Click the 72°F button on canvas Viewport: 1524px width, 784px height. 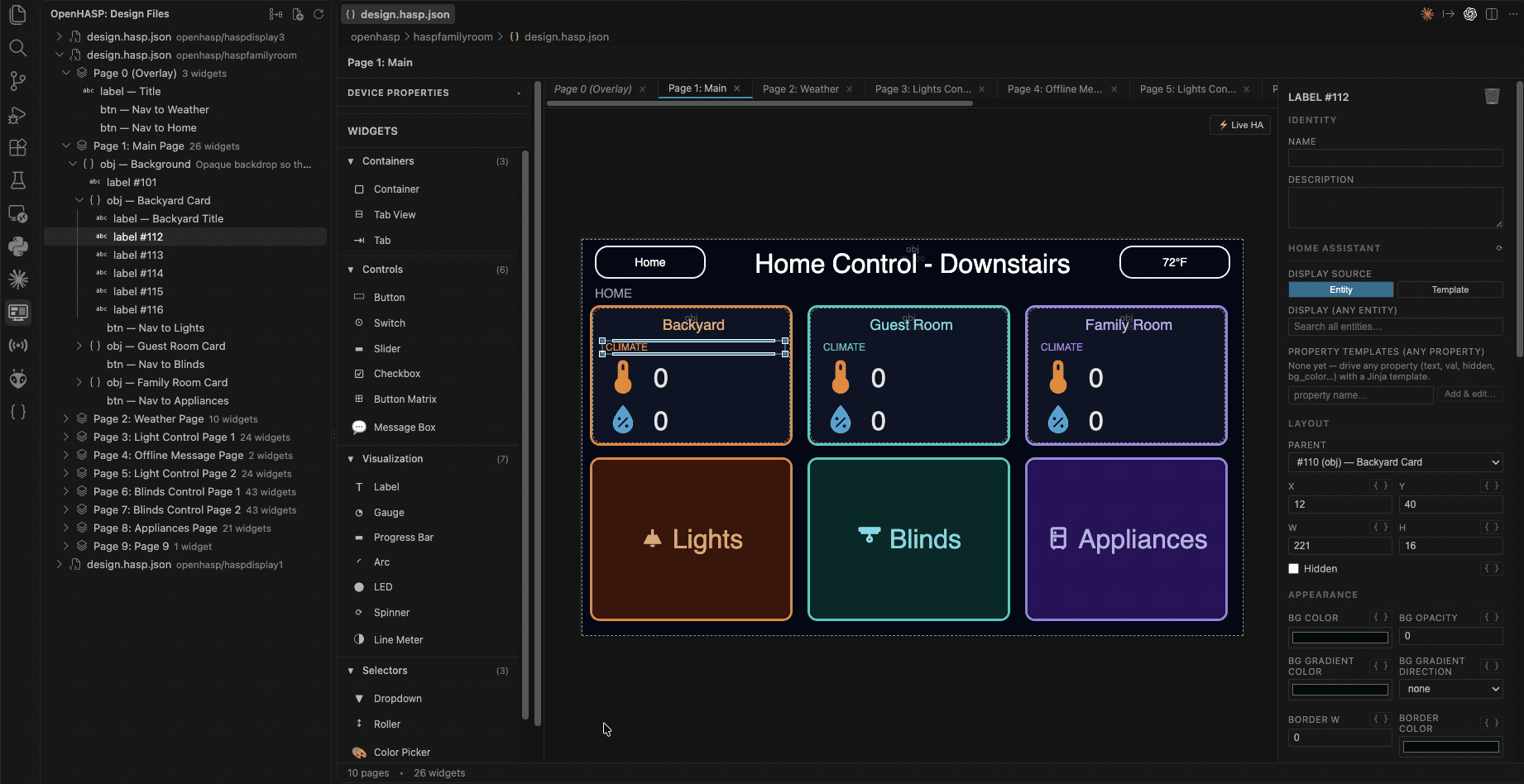point(1174,262)
